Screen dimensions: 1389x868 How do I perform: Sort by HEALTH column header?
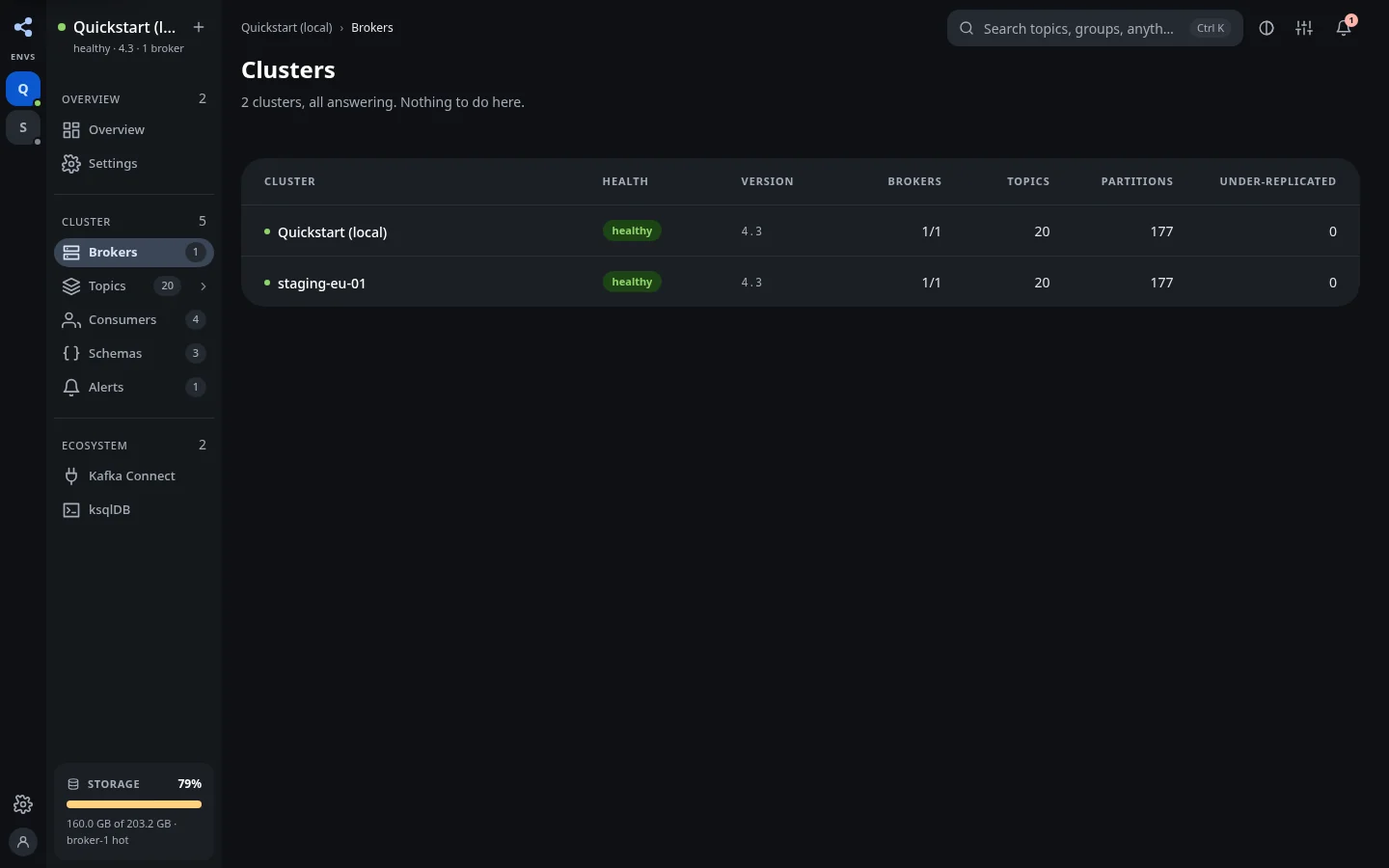click(x=625, y=181)
